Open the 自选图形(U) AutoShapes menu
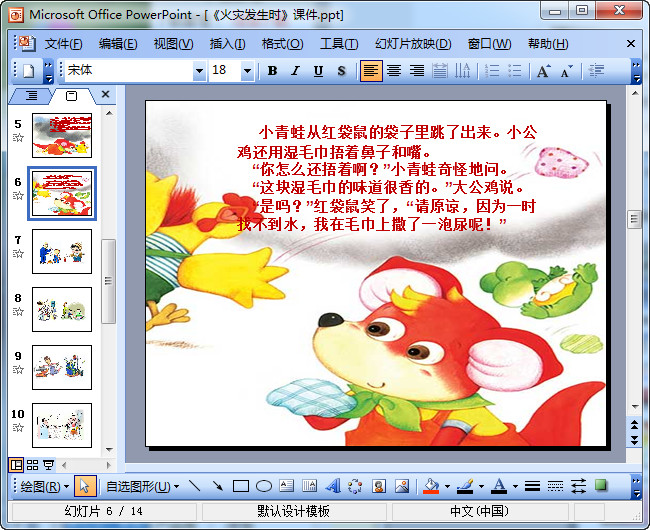This screenshot has width=650, height=530. click(x=143, y=486)
